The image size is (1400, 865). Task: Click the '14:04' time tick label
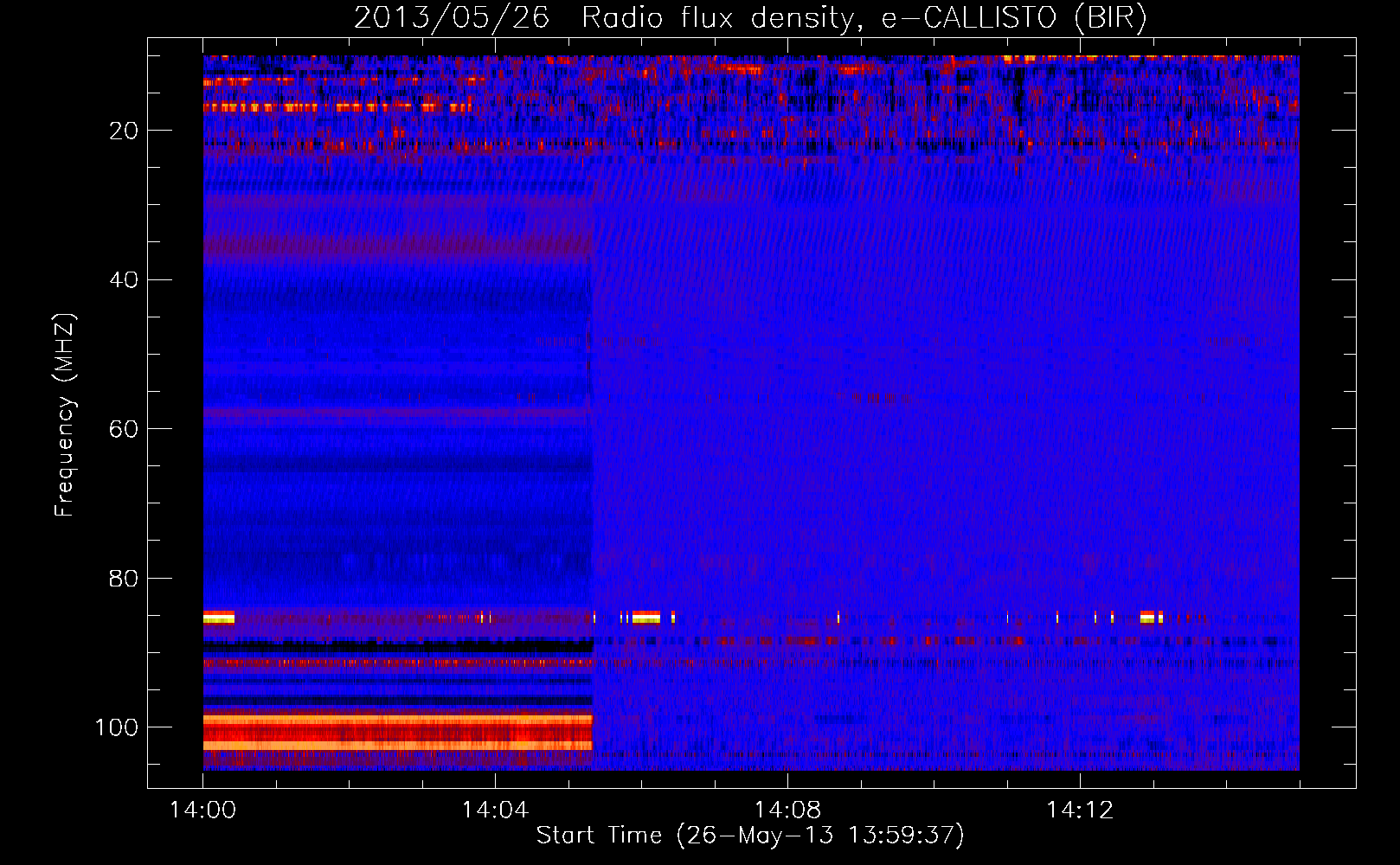pyautogui.click(x=495, y=811)
